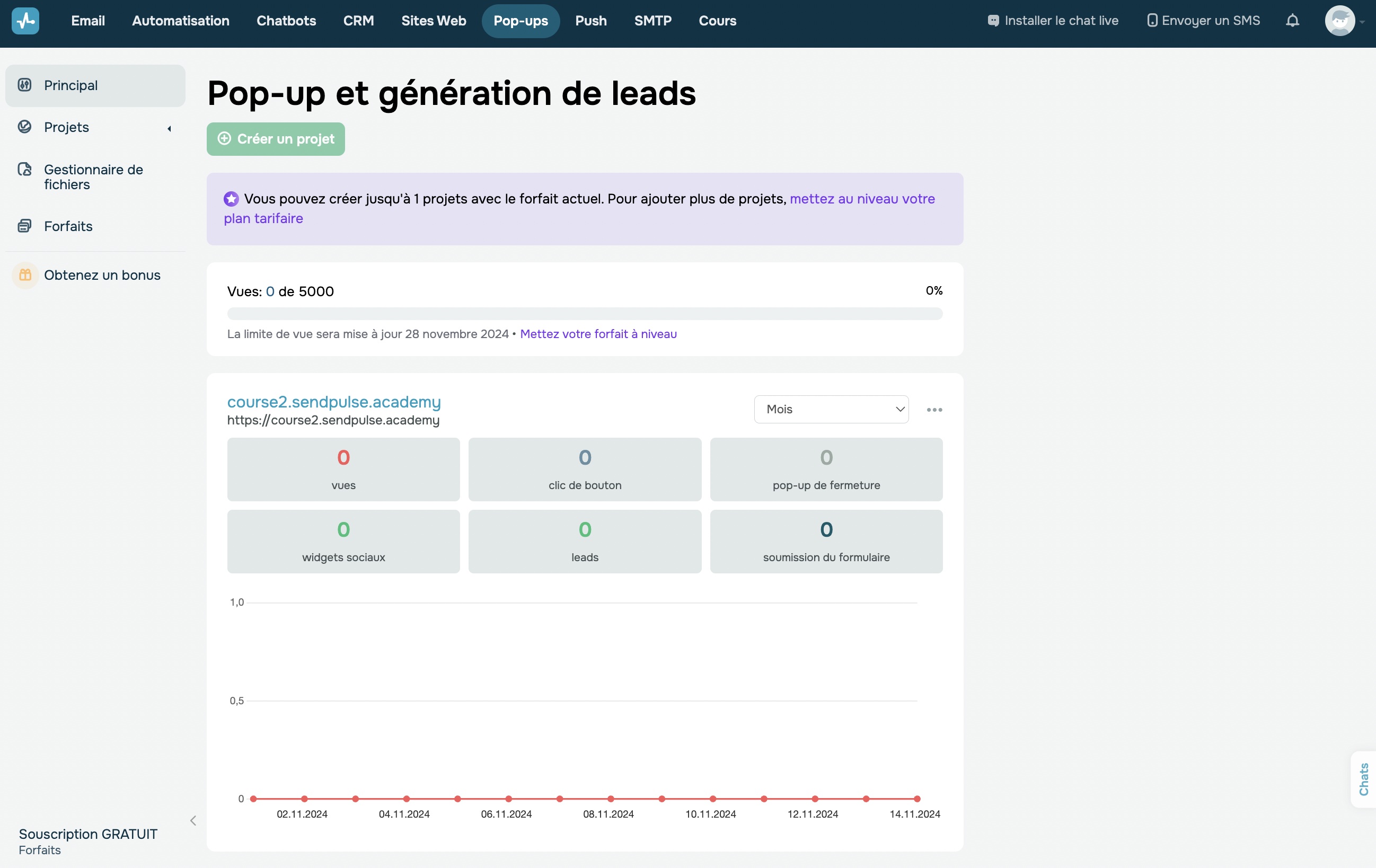
Task: Follow the Mettez votre forfait à niveau link
Action: click(x=598, y=334)
